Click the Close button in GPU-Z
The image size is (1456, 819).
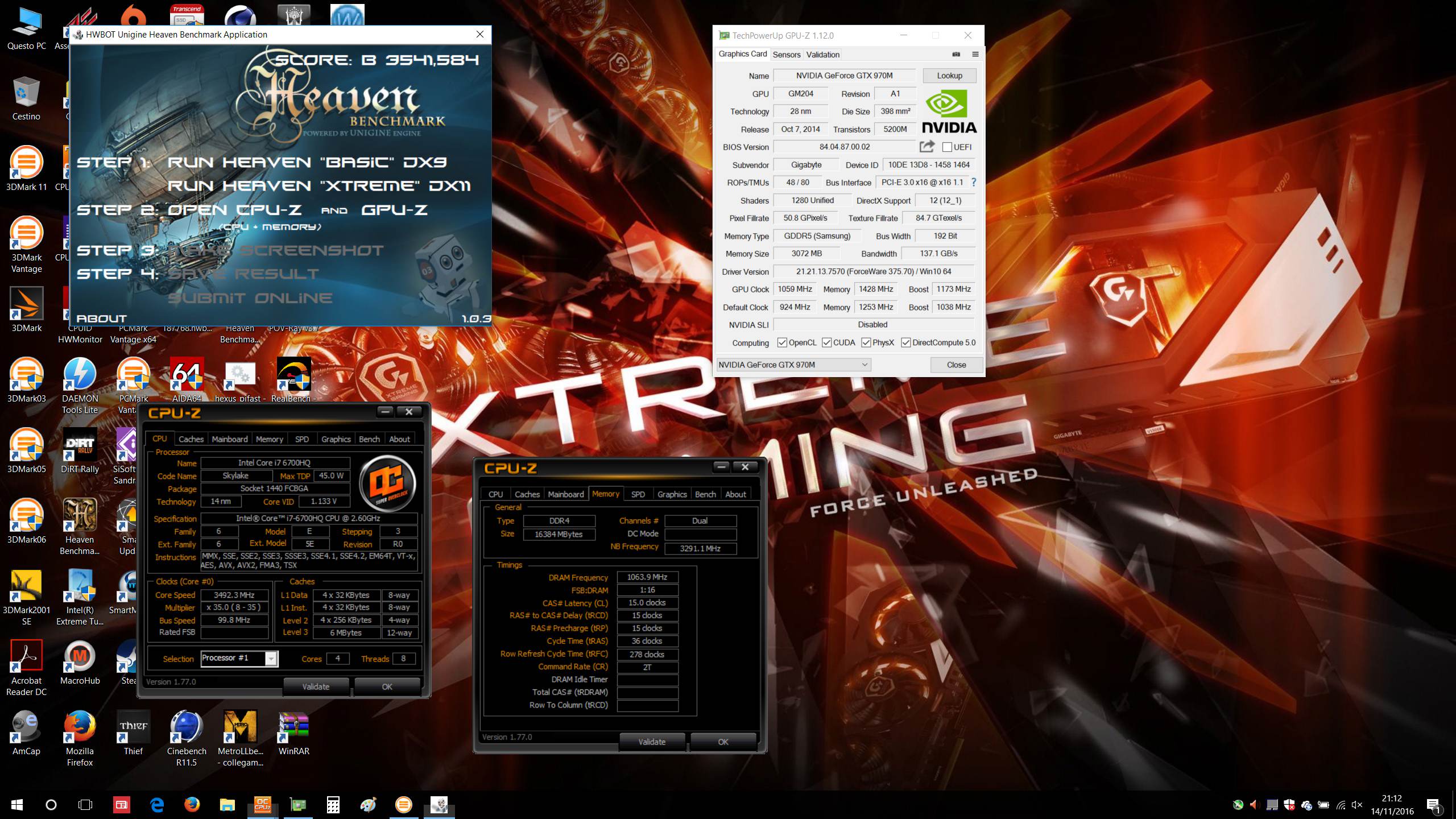coord(956,365)
